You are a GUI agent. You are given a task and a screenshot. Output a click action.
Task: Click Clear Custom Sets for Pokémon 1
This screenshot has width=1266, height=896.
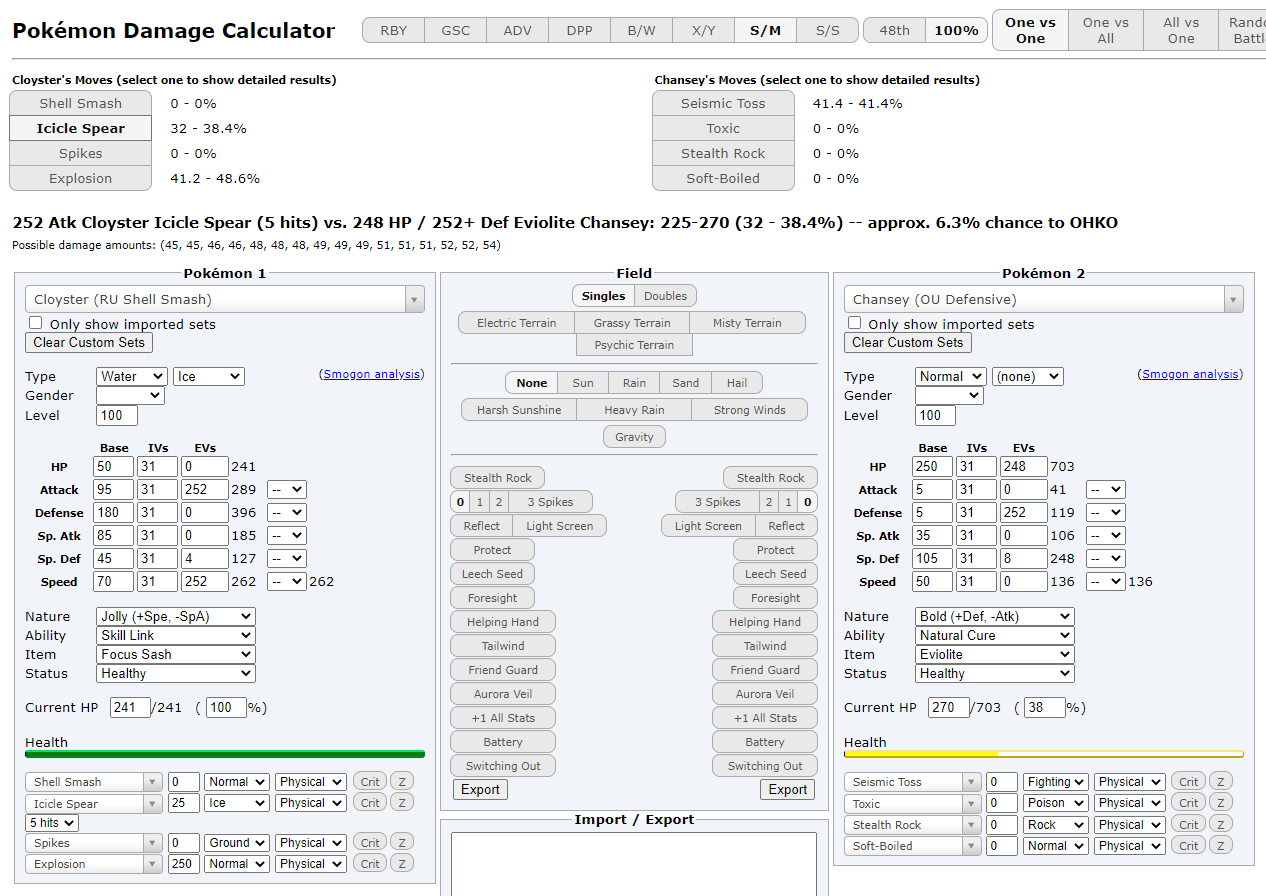(x=89, y=343)
